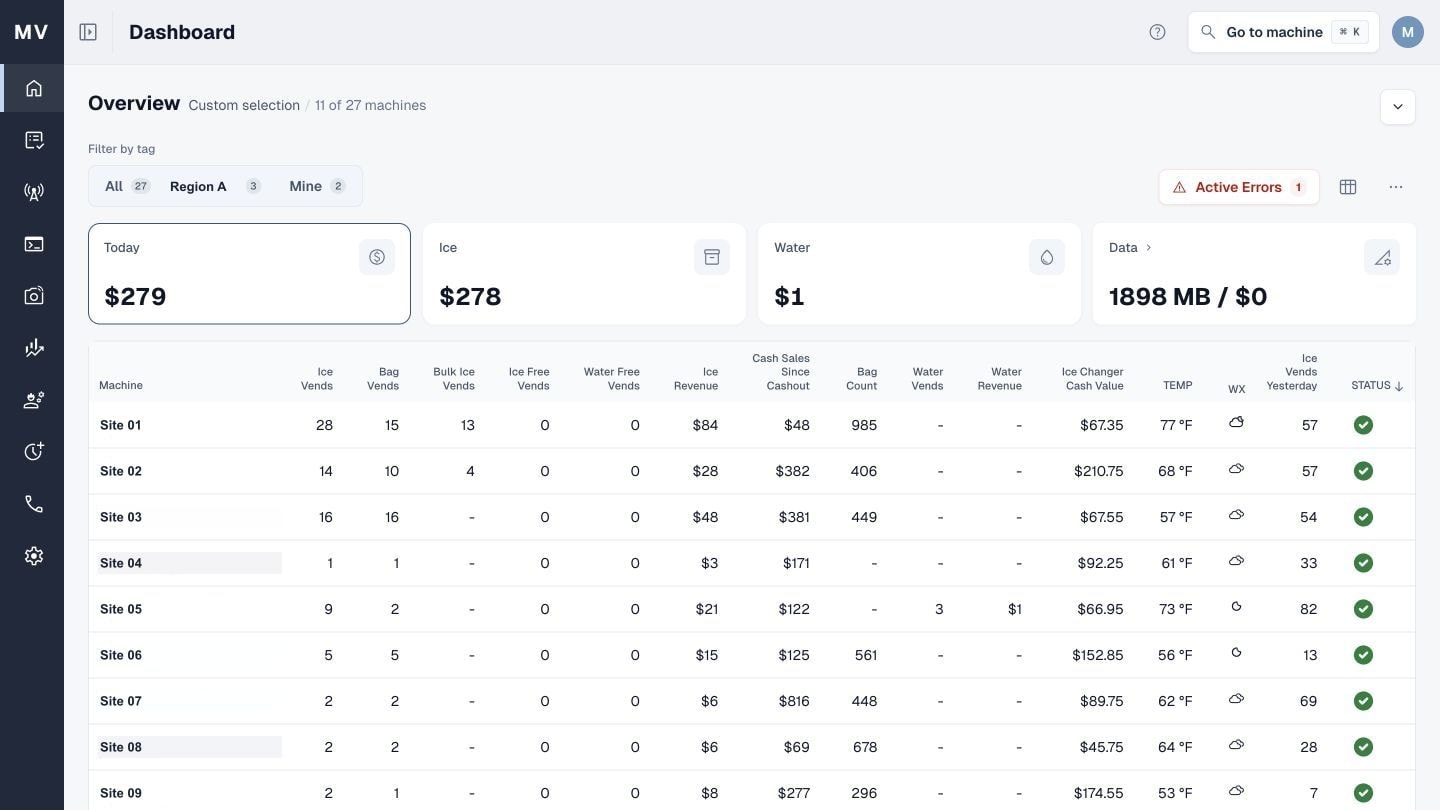Open the Home dashboard sidebar icon
The height and width of the screenshot is (810, 1440).
(34, 88)
